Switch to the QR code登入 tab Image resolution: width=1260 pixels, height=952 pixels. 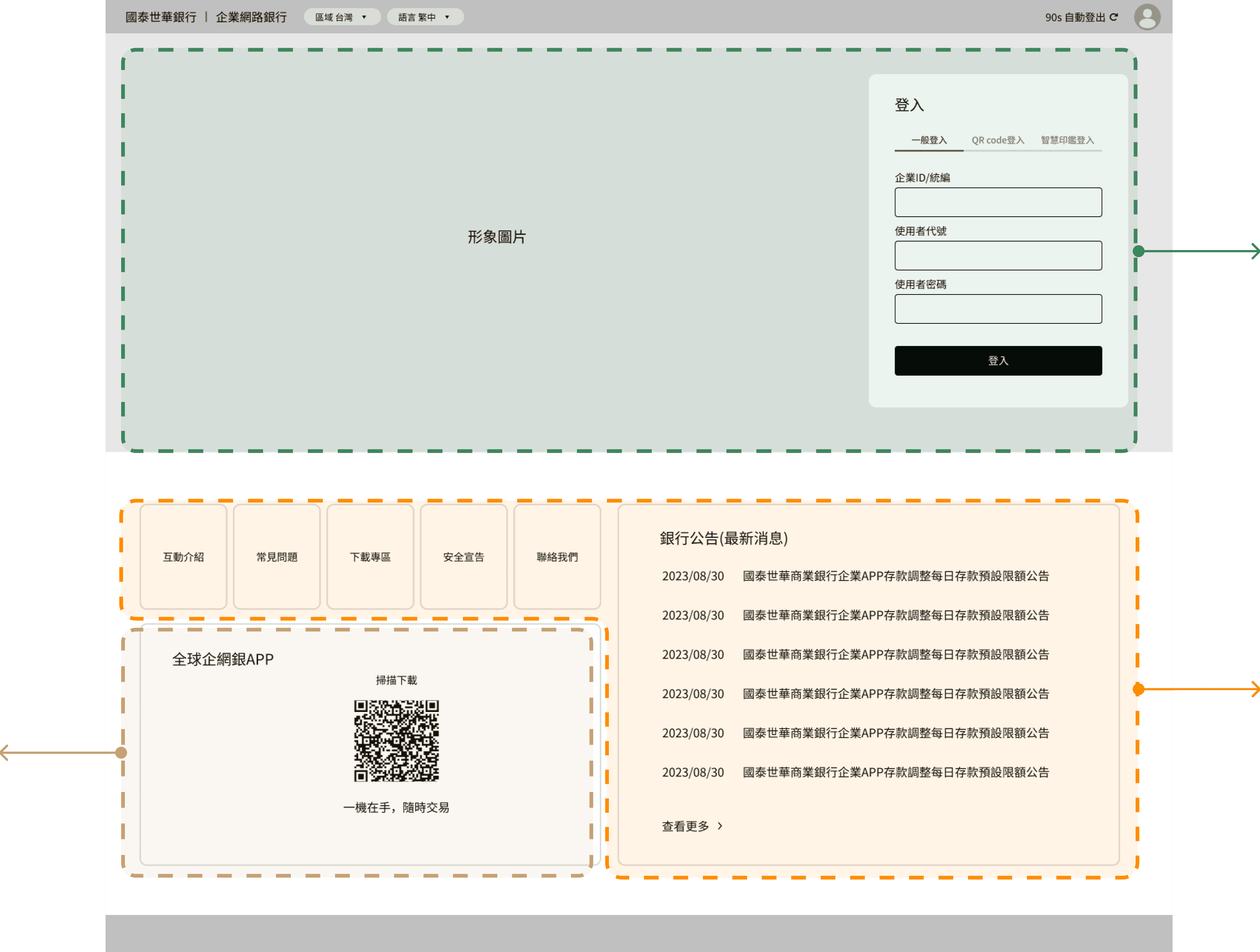[x=997, y=140]
